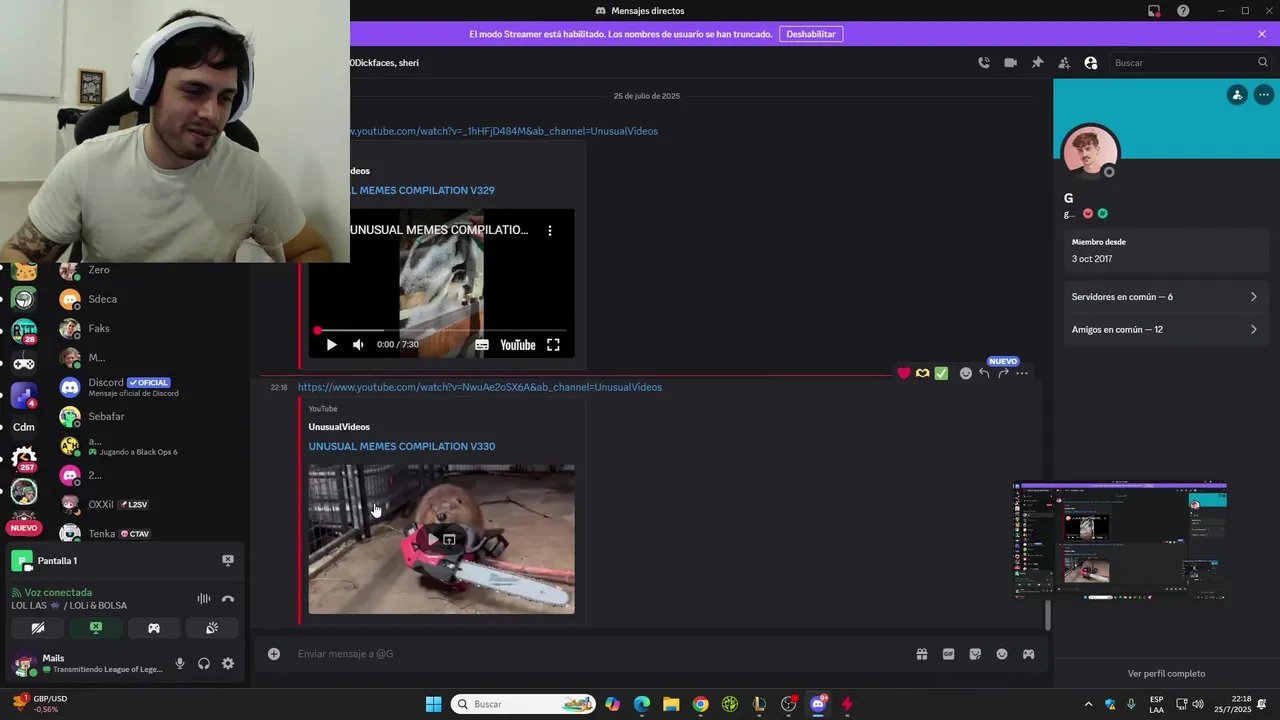Open the DM with Sebafar
Screen dimensions: 1280x720
click(149, 416)
